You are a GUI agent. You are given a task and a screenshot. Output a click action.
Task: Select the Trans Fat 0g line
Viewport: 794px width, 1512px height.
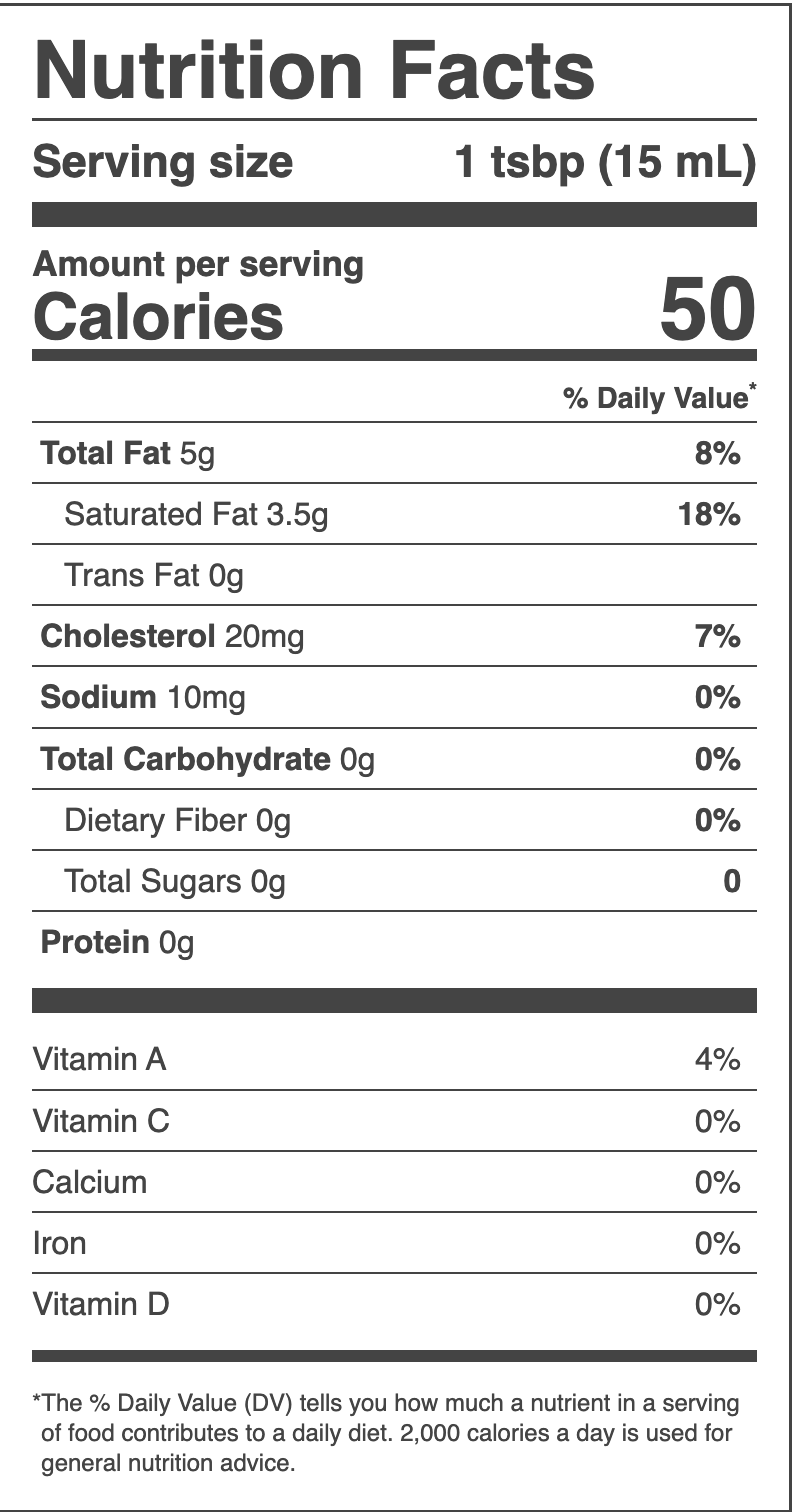154,576
